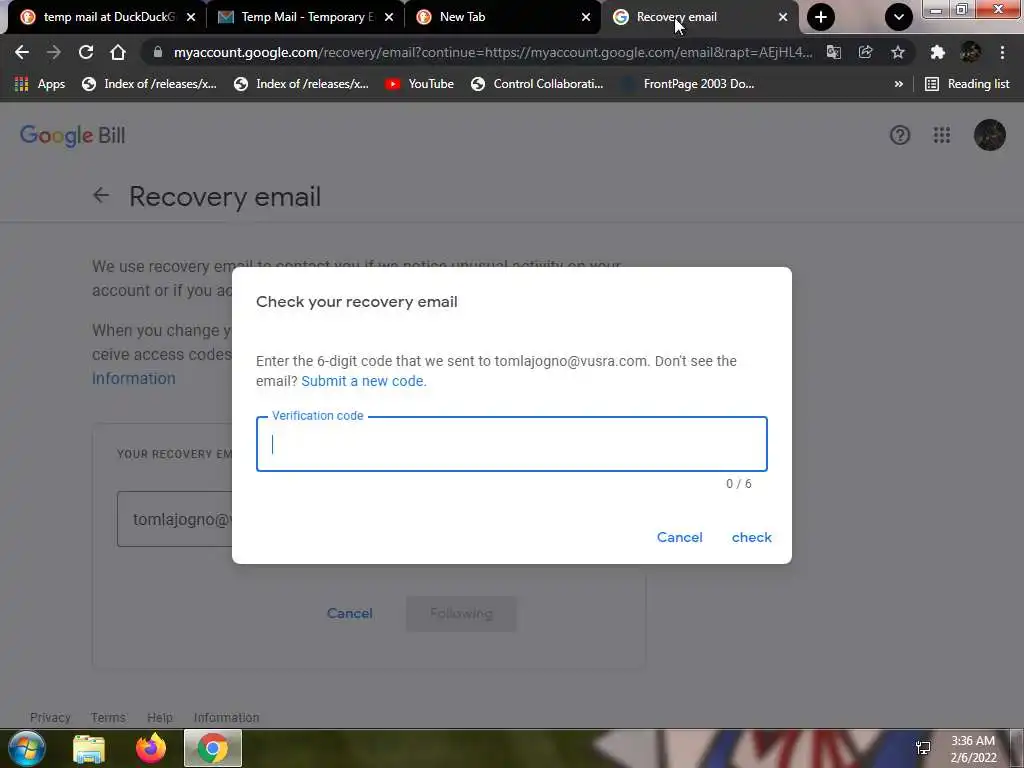Open a new tab with plus button
This screenshot has height=768, width=1024.
(821, 17)
